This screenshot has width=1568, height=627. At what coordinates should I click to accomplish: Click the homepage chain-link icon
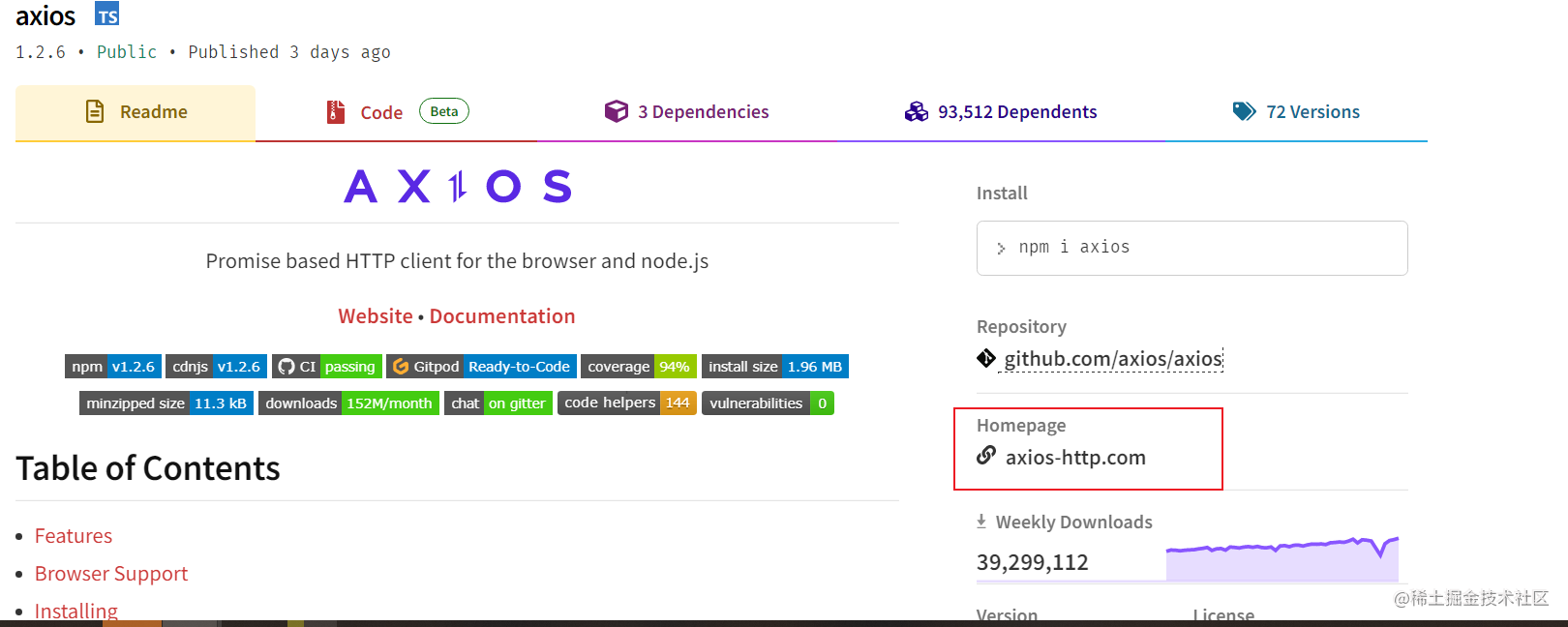tap(986, 455)
